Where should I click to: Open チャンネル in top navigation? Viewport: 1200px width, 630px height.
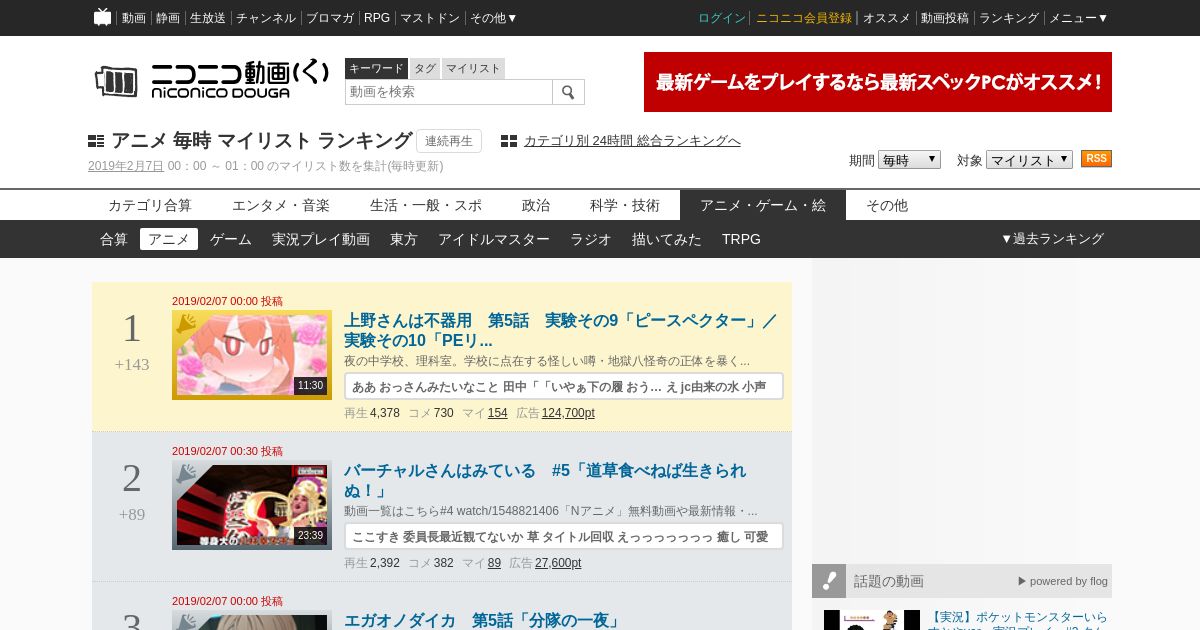266,18
